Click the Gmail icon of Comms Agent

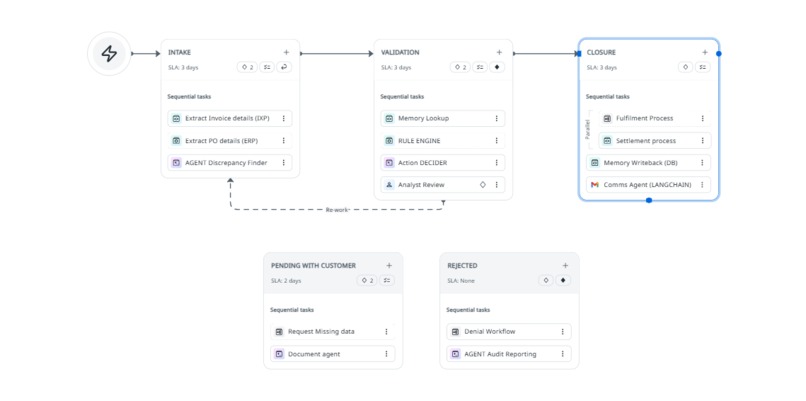[x=595, y=185]
